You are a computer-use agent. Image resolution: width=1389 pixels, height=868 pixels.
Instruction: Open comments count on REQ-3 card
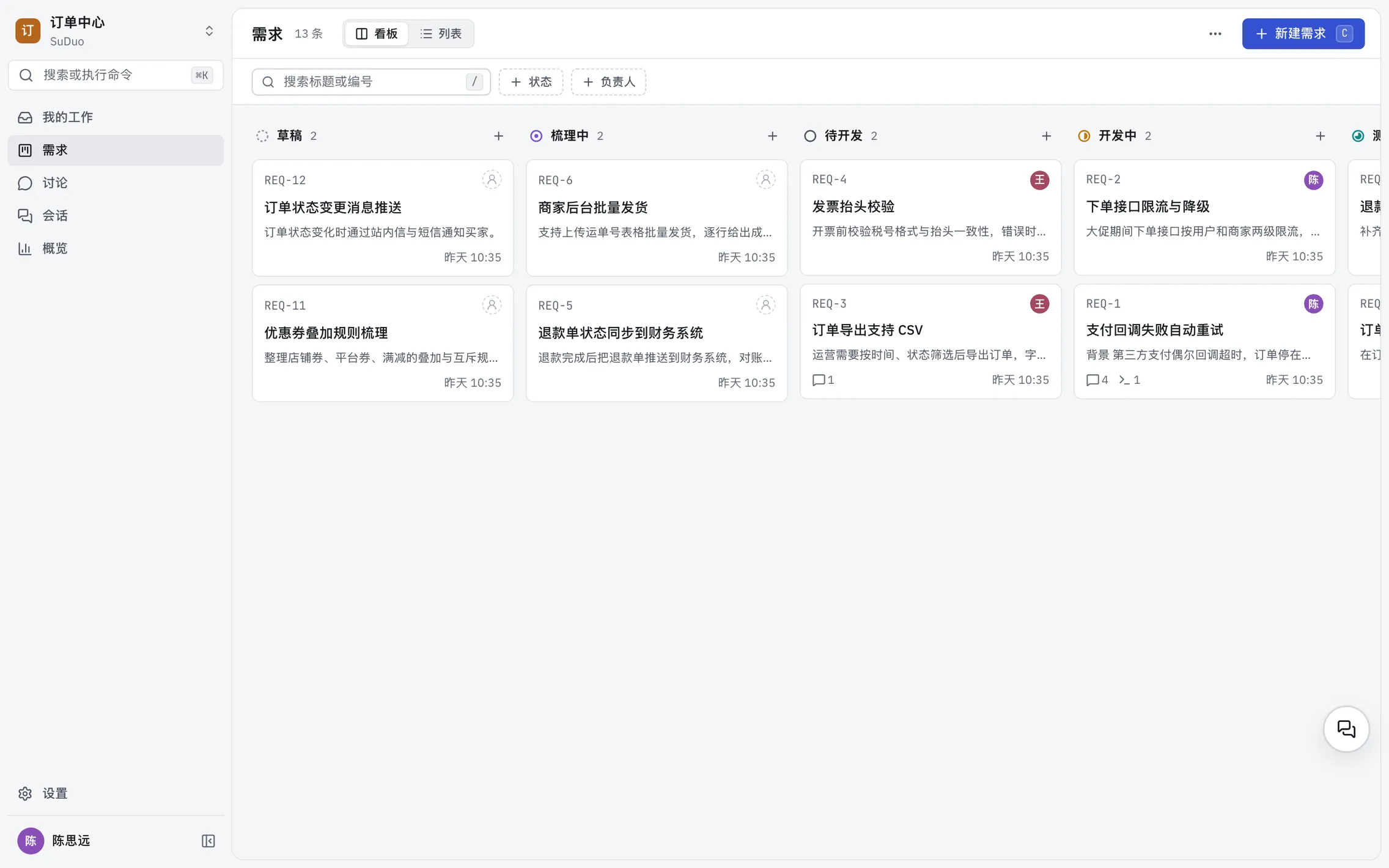823,380
